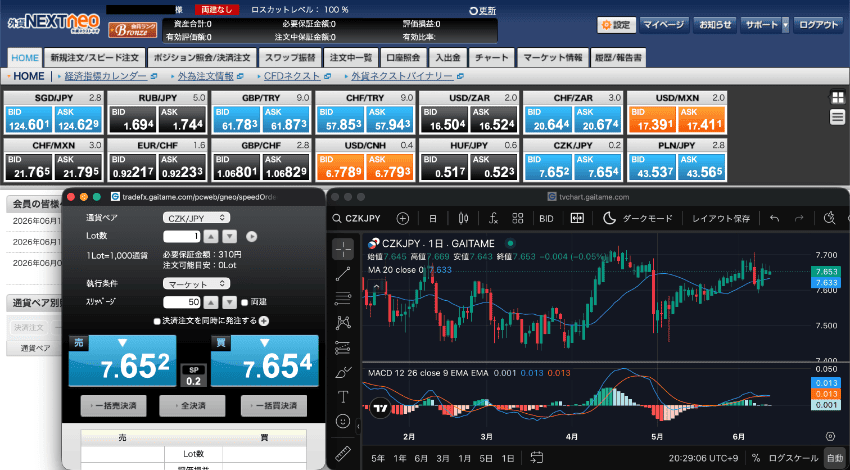850x470 pixels.
Task: Enable the 両建 checkbox
Action: pyautogui.click(x=245, y=302)
